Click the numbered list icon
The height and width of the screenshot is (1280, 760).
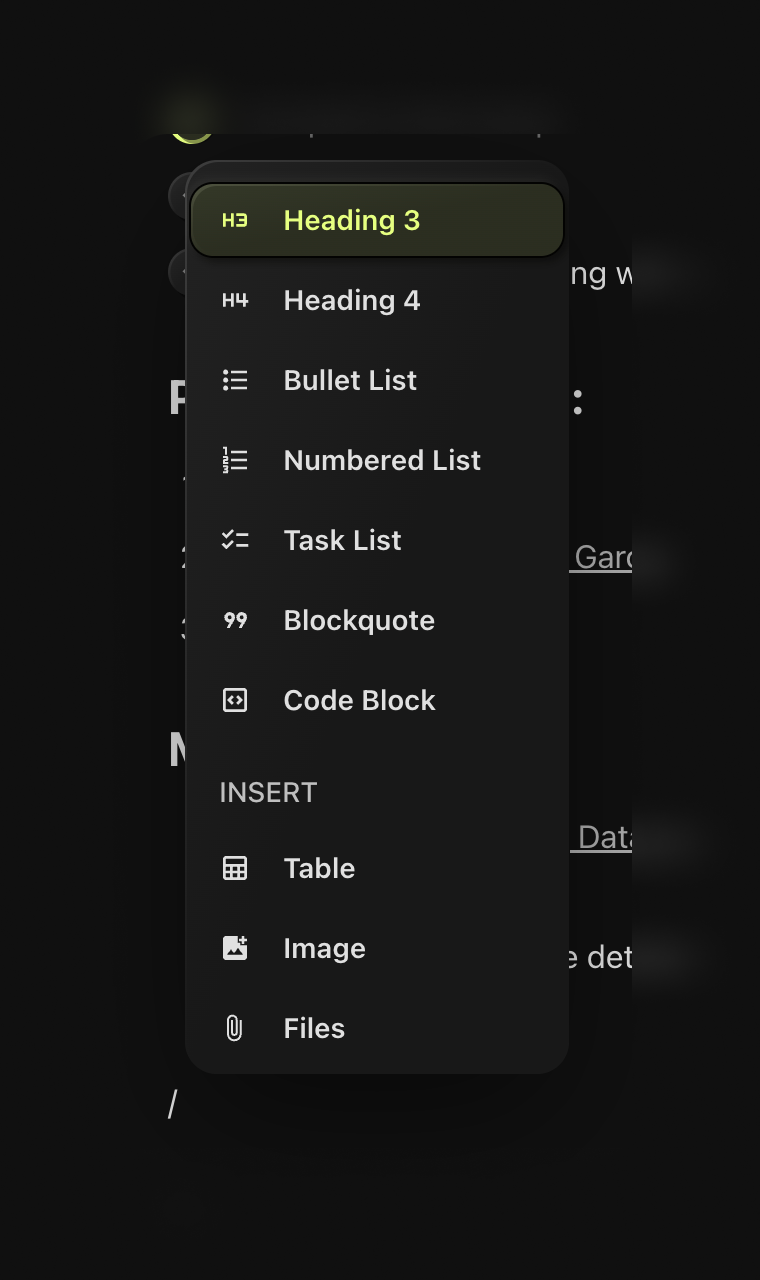235,461
